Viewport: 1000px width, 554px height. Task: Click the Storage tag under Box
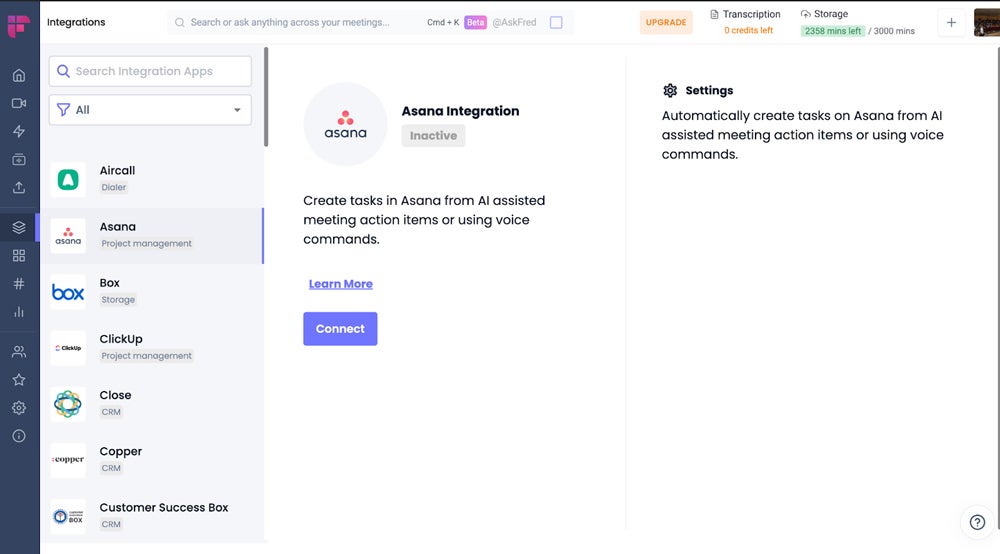coord(118,300)
